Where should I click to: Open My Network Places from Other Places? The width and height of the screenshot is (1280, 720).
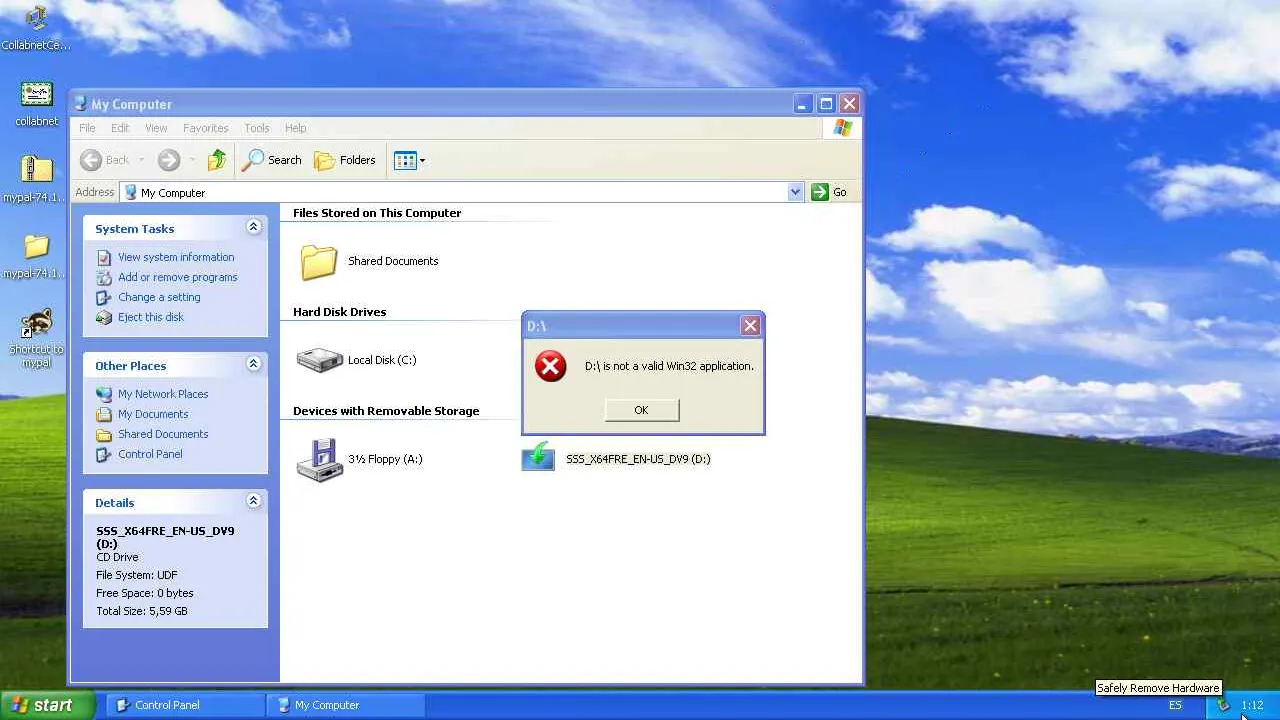tap(163, 394)
